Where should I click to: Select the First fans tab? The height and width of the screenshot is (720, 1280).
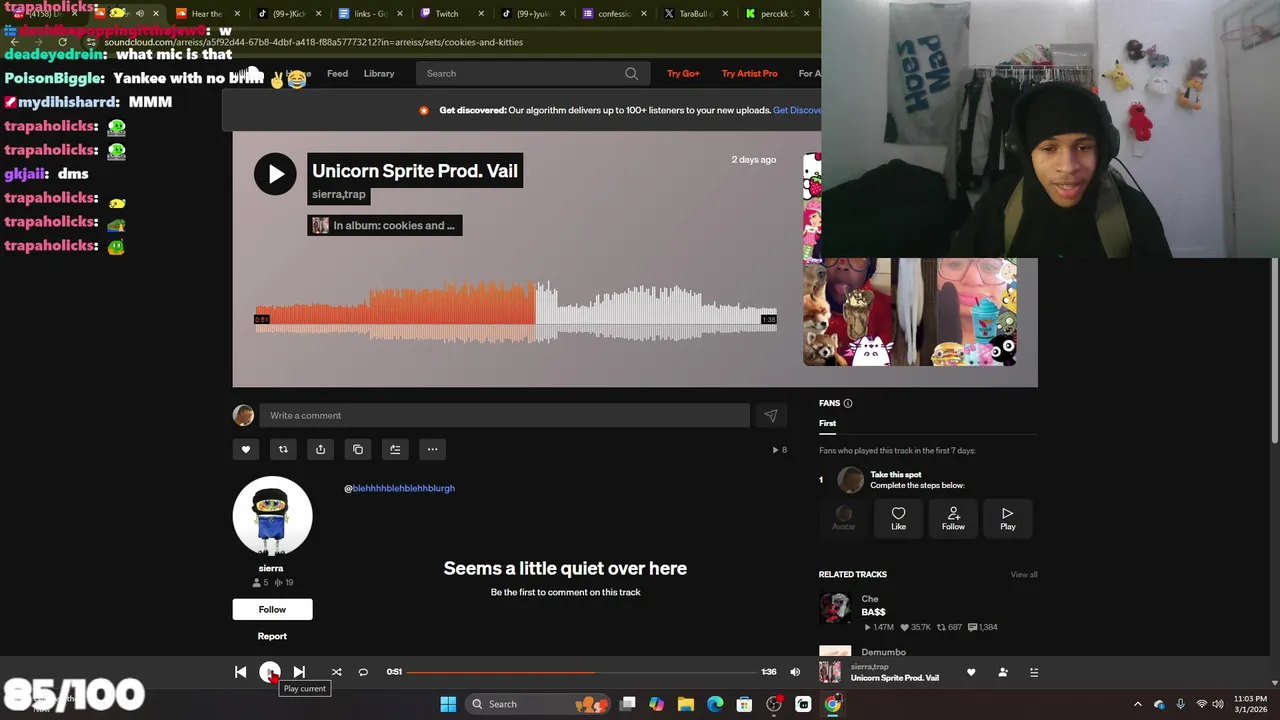827,423
